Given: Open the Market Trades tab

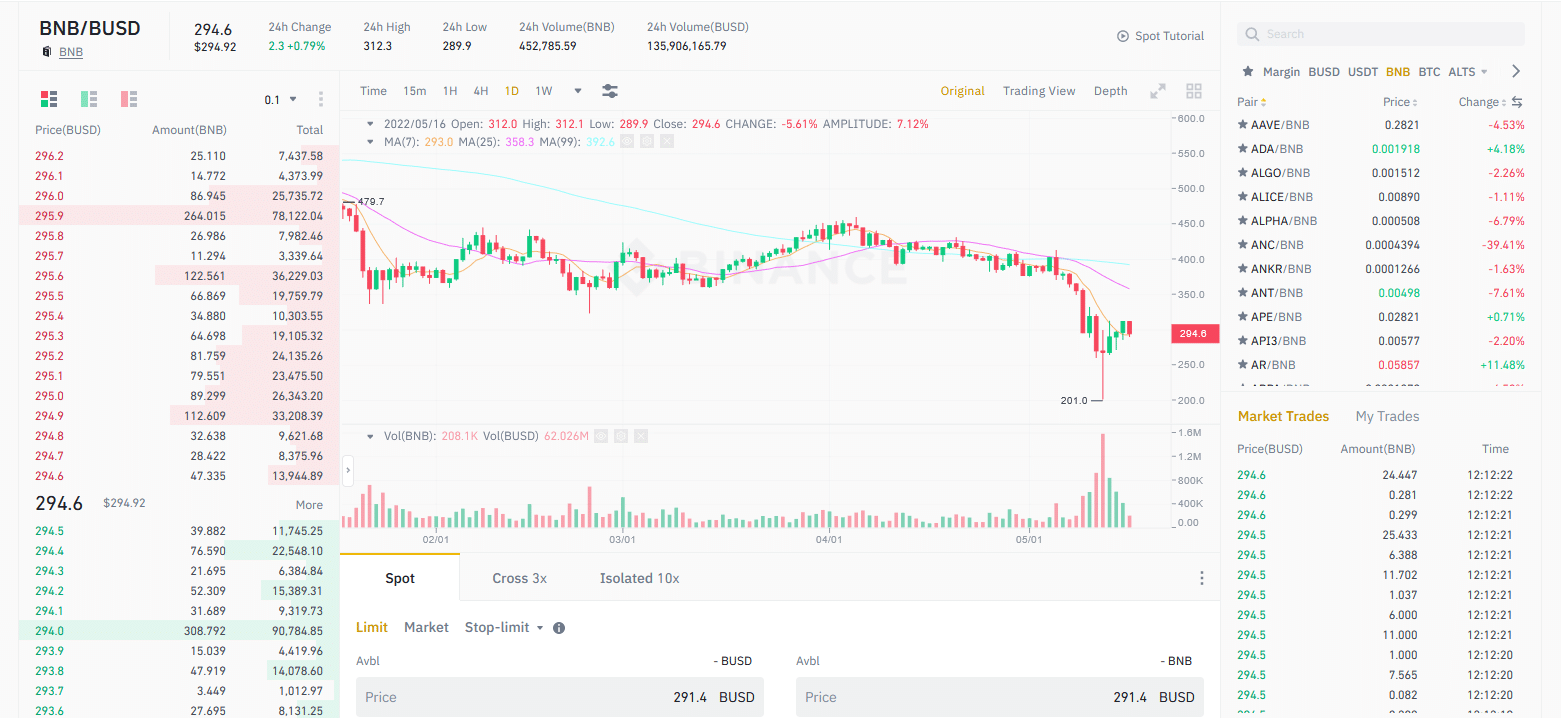Looking at the screenshot, I should click(1284, 416).
